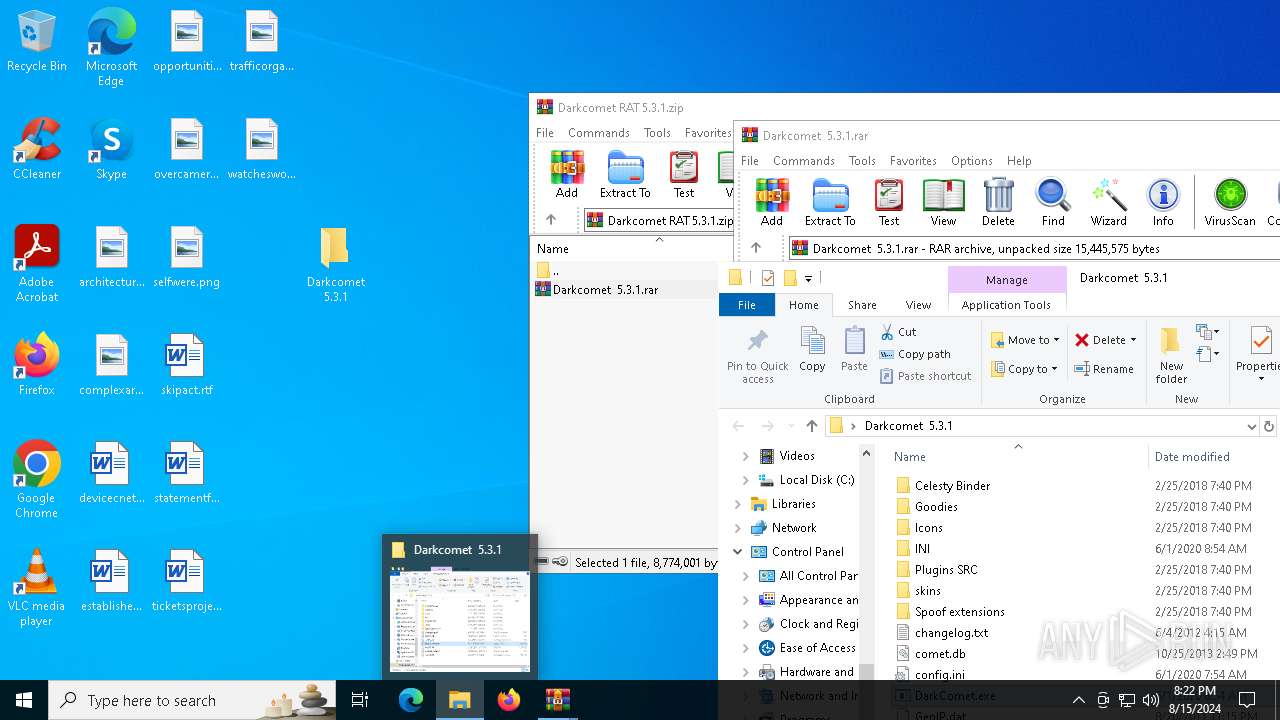Click Pin to Quick access in Explorer ribbon
1280x720 pixels.
point(758,355)
